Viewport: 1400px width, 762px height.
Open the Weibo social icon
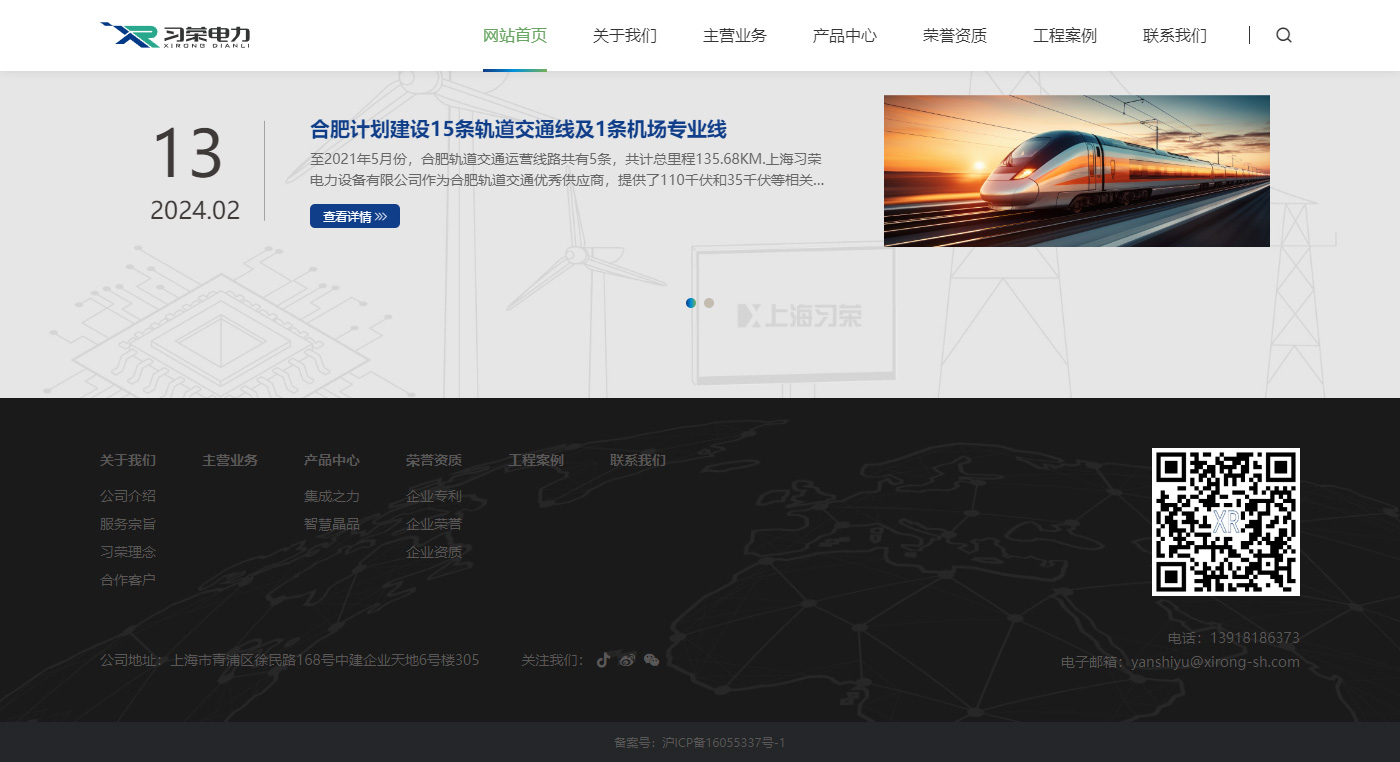(x=627, y=660)
